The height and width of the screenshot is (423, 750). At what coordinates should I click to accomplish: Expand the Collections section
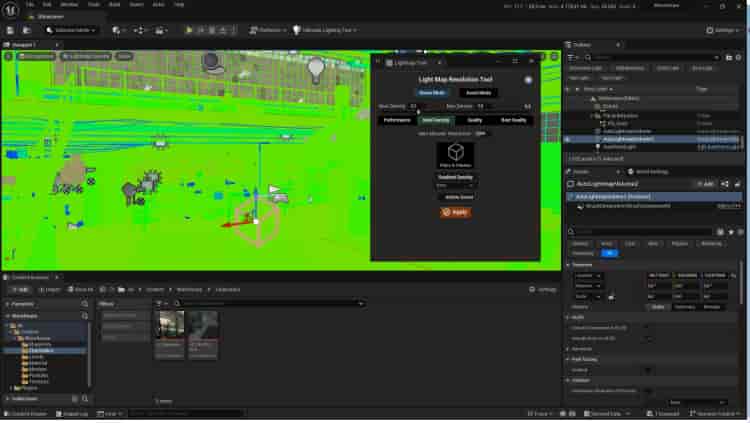[8, 399]
